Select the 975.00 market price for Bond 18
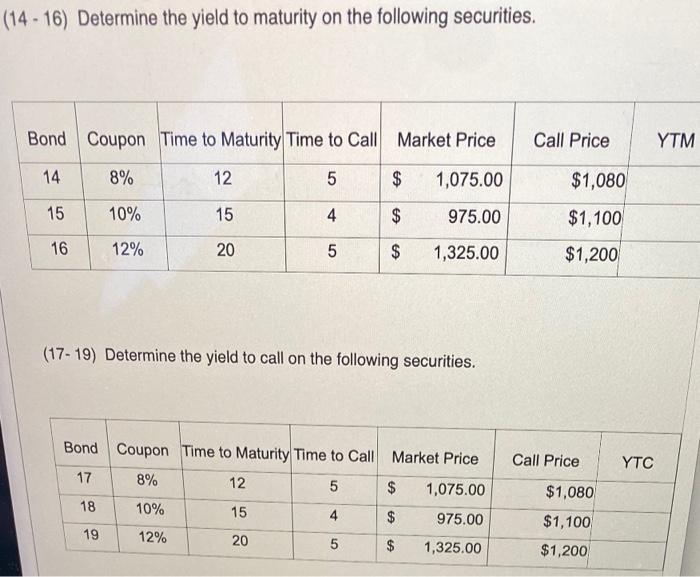The width and height of the screenshot is (700, 577). (x=460, y=520)
